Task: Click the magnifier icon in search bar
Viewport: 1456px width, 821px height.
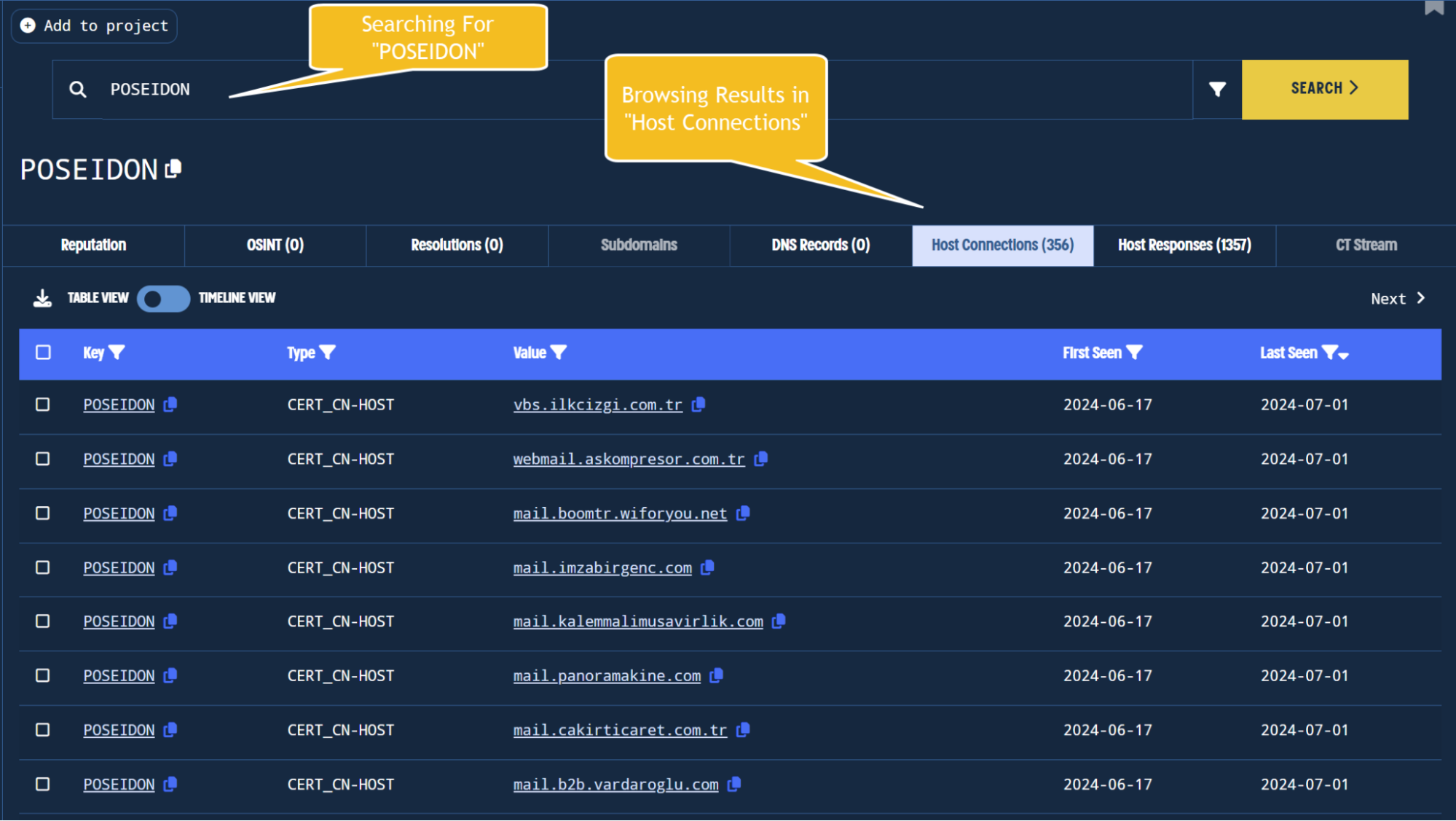Action: point(78,90)
